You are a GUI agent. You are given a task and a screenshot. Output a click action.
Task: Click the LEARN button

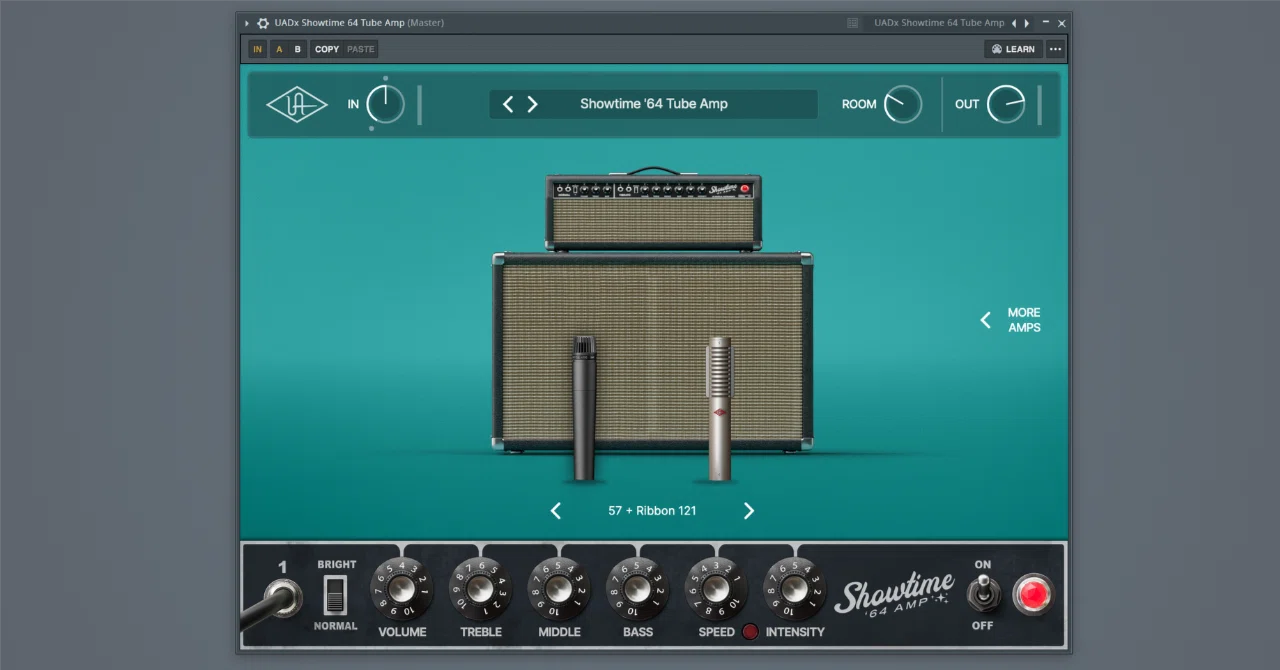point(1013,49)
